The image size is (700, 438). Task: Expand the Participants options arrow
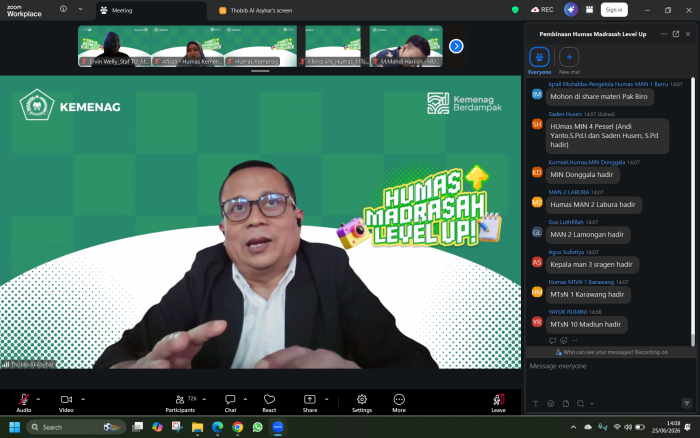pyautogui.click(x=204, y=399)
